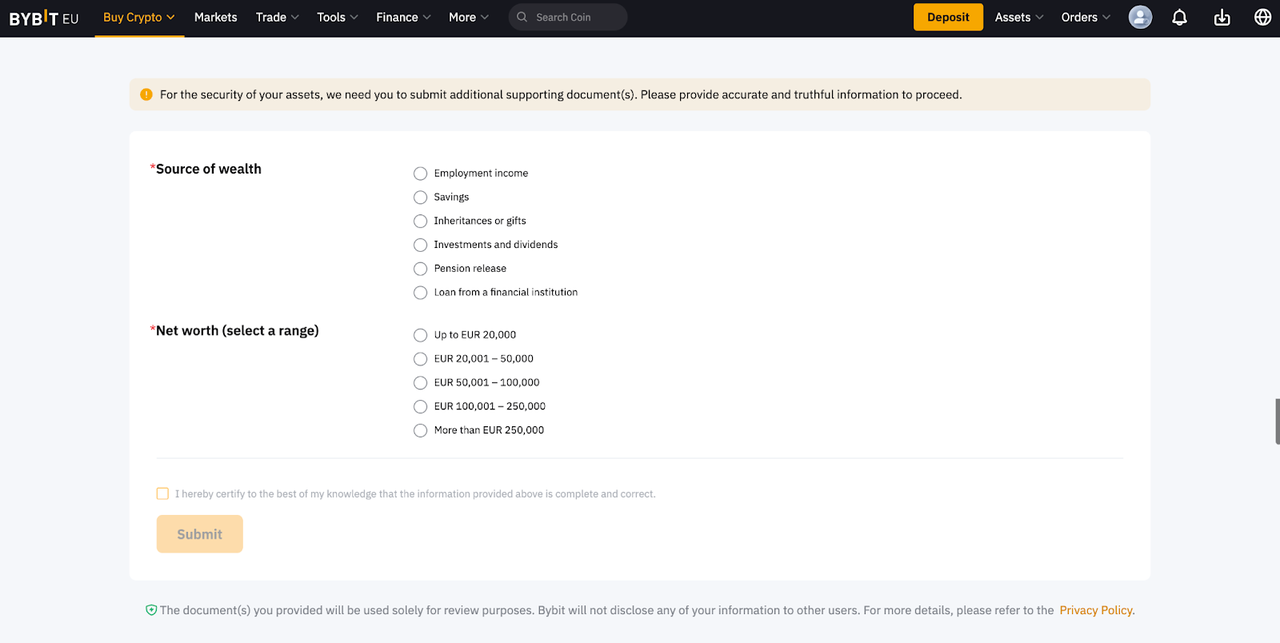
Task: Click the orange warning info icon
Action: pos(146,95)
